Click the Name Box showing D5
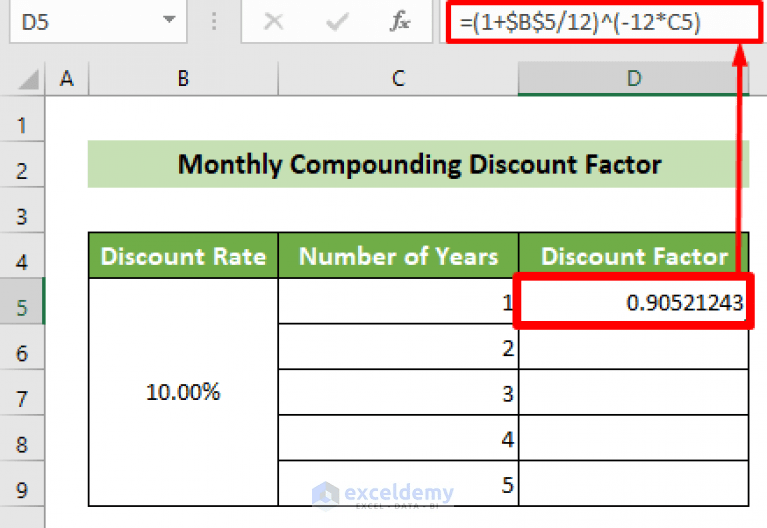This screenshot has height=528, width=767. (x=98, y=22)
